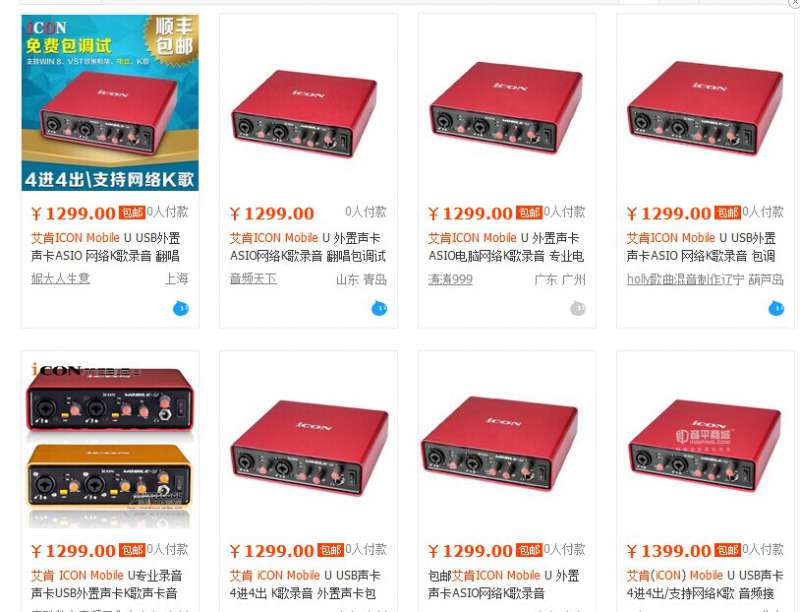Open title 艾肯ICON Mobile U 外置声卡 翻唱包调试
The image size is (800, 612).
click(x=308, y=247)
